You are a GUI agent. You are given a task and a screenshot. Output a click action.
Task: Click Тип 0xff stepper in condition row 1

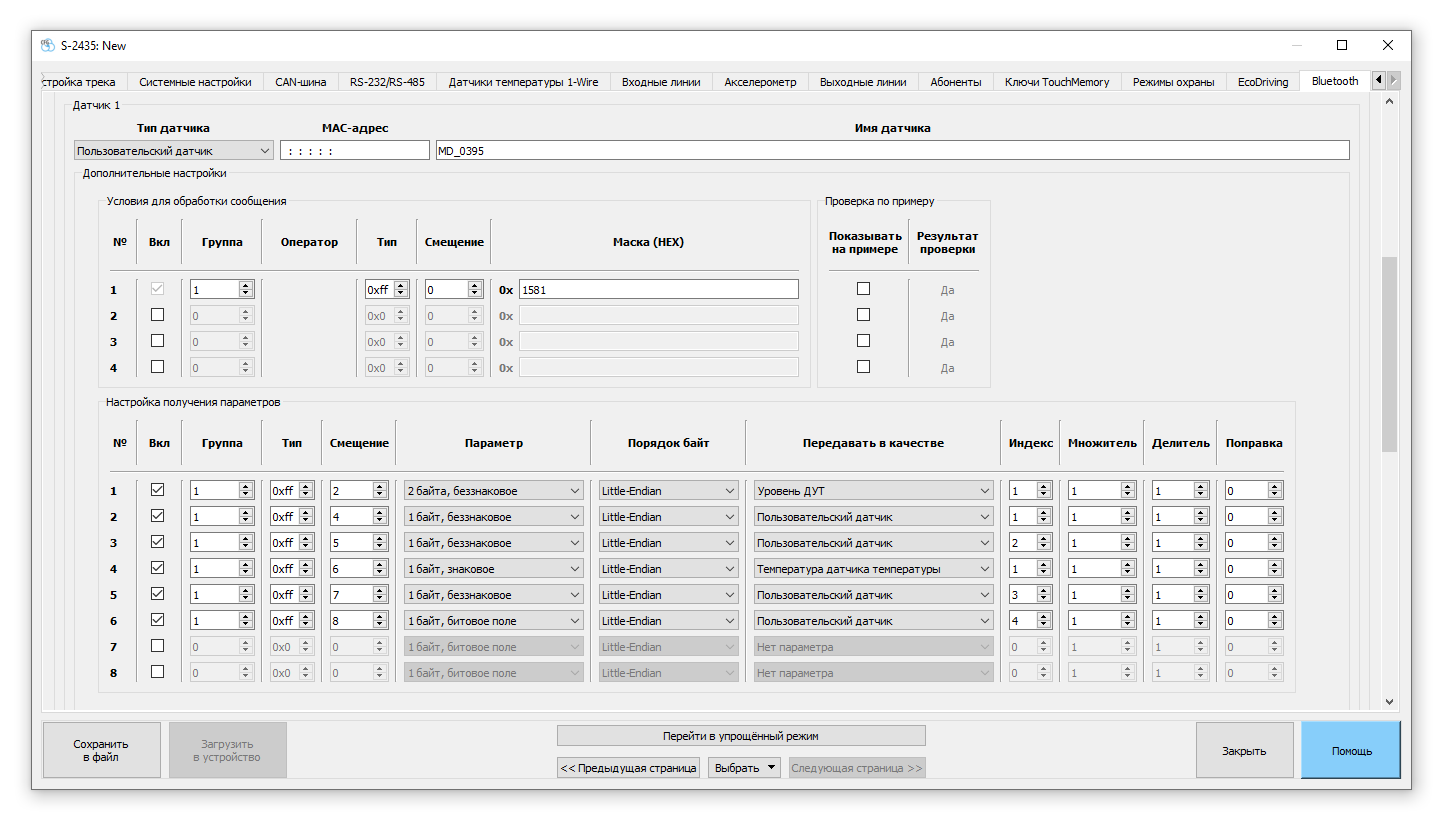coord(387,289)
